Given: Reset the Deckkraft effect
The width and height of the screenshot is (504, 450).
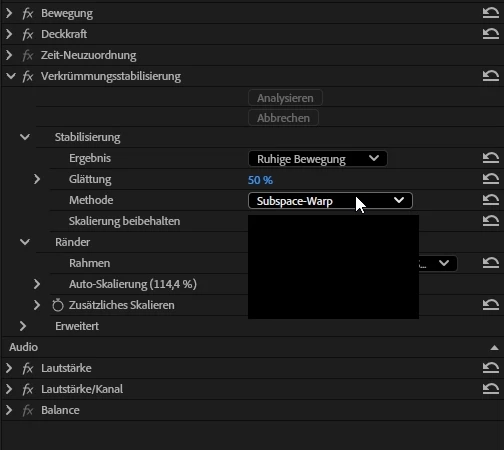Looking at the screenshot, I should tap(491, 34).
